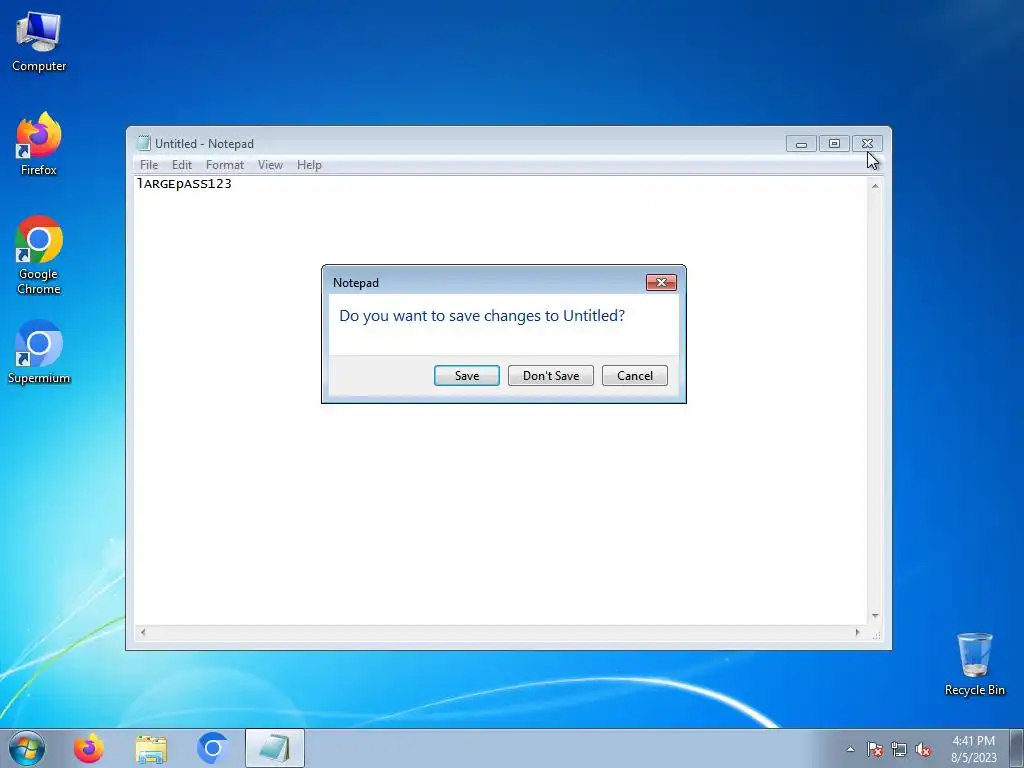
Task: Minimize the Untitled - Notepad window
Action: tap(801, 144)
